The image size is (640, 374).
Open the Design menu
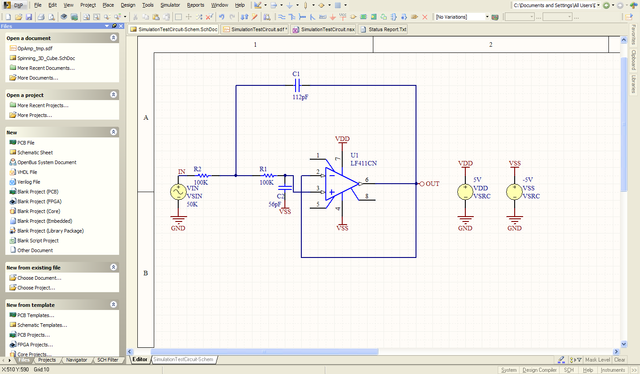[128, 5]
